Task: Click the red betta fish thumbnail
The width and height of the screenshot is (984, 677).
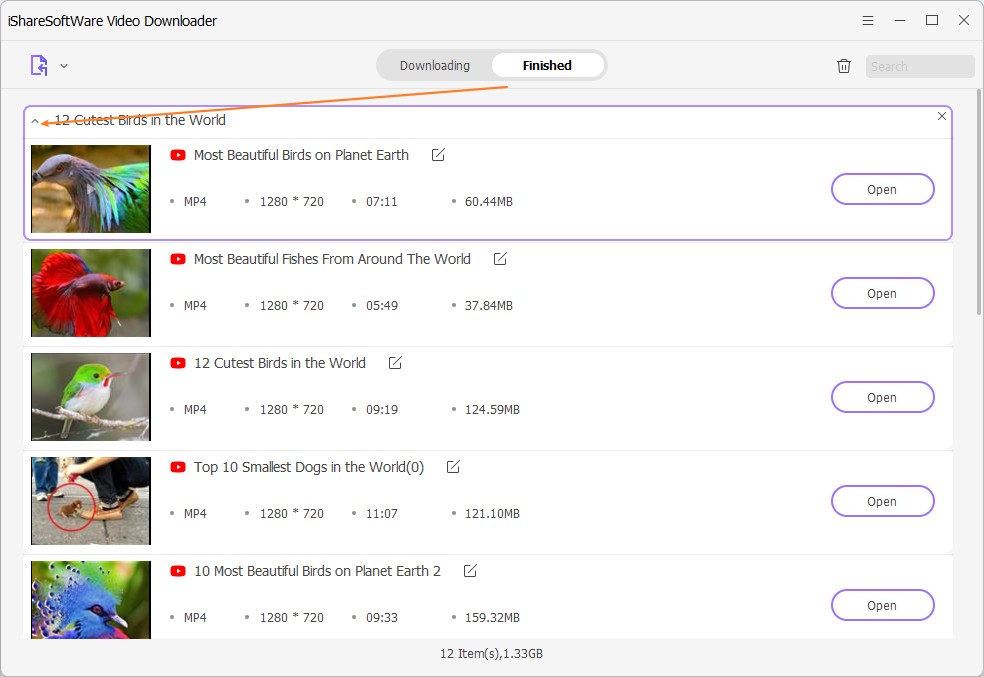Action: pos(91,293)
